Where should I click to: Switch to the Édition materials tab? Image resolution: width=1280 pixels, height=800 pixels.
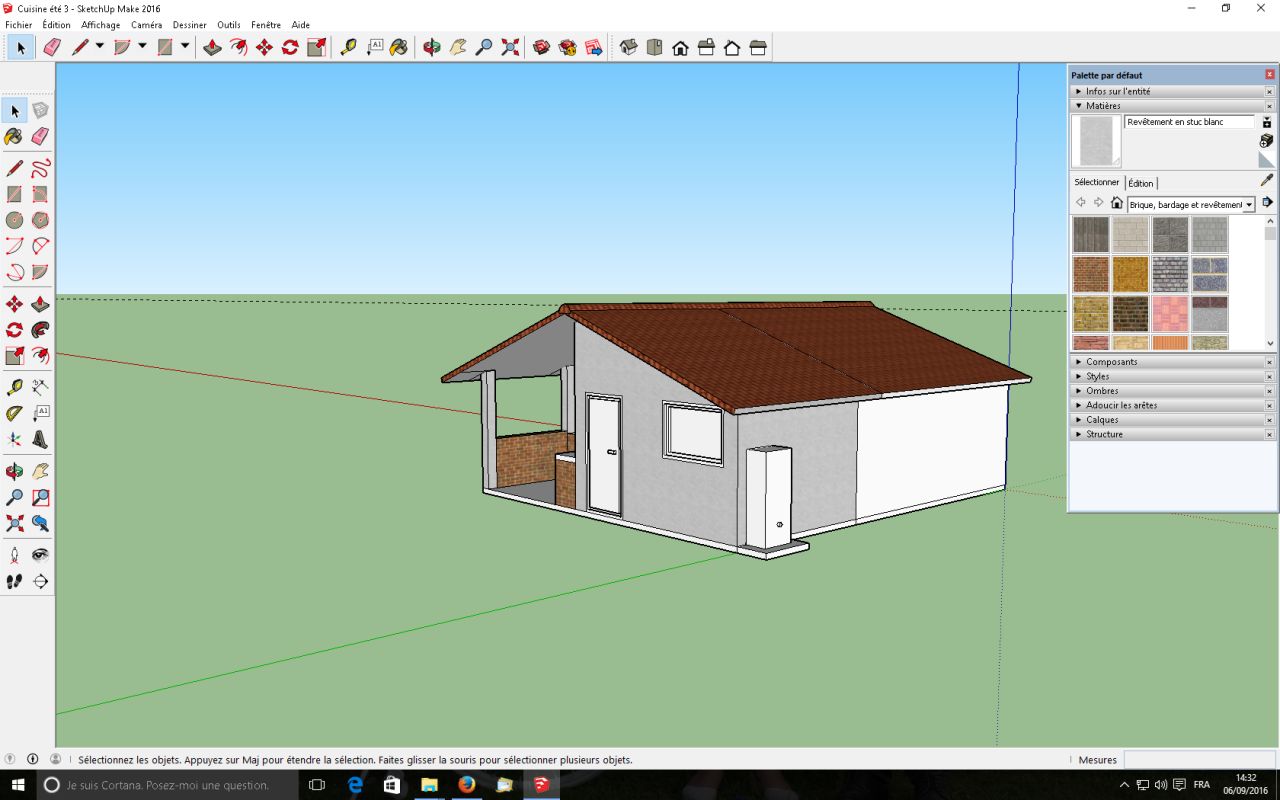(x=1141, y=183)
